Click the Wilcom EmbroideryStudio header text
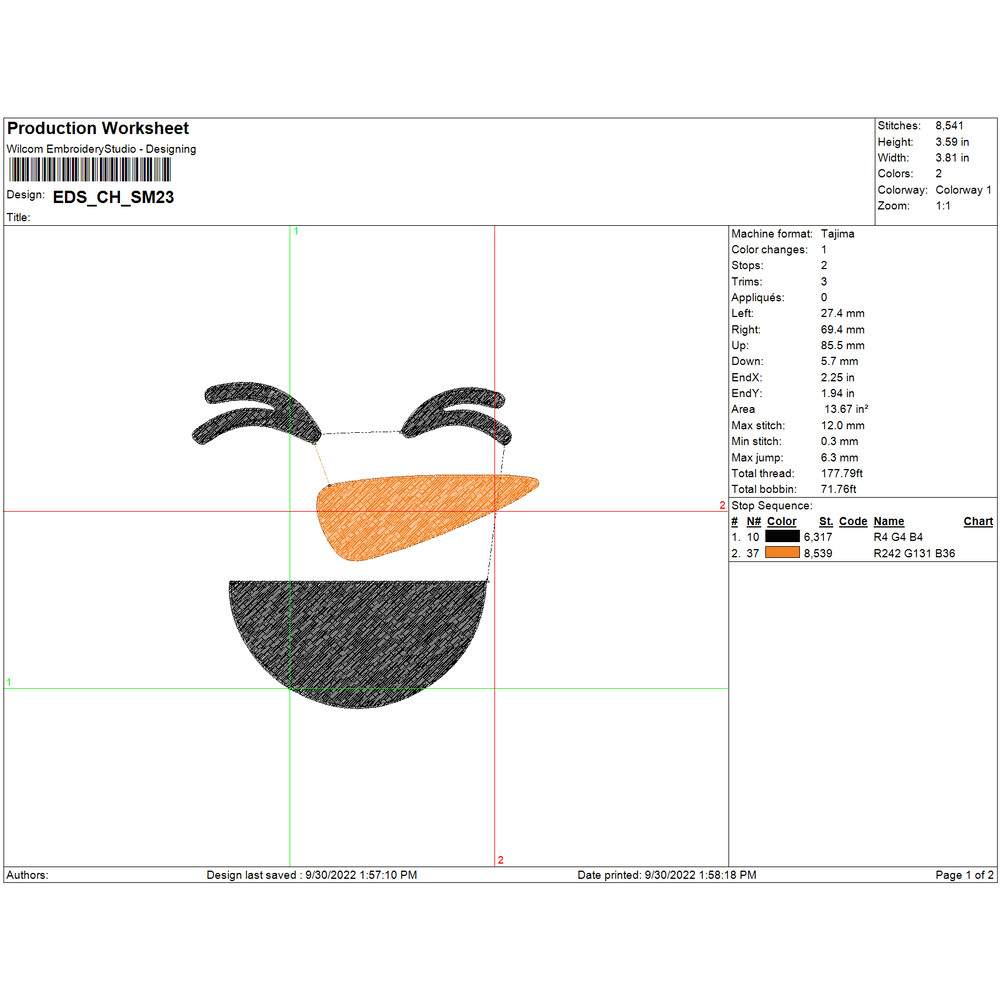 102,149
